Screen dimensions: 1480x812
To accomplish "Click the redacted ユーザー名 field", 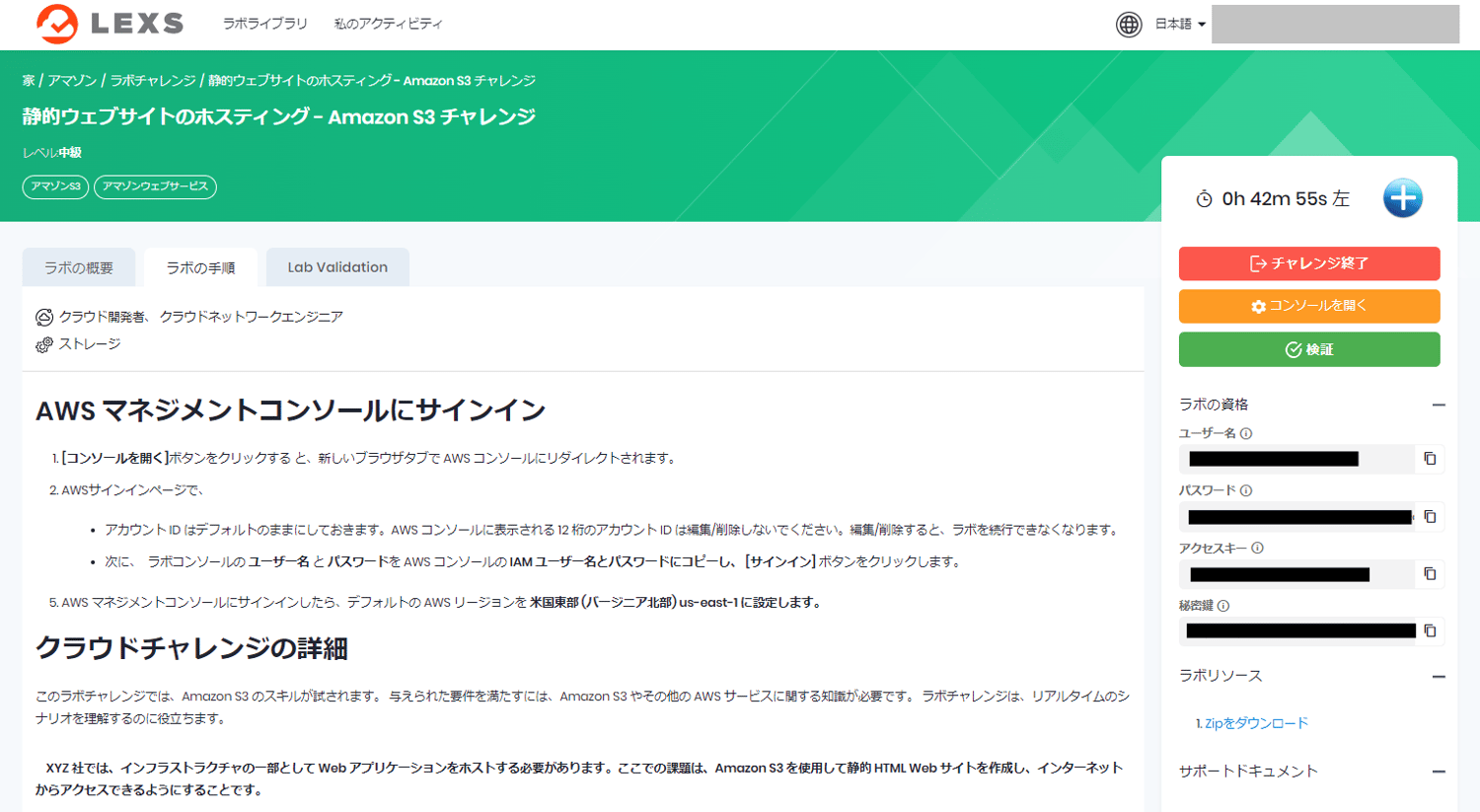I will click(1297, 459).
